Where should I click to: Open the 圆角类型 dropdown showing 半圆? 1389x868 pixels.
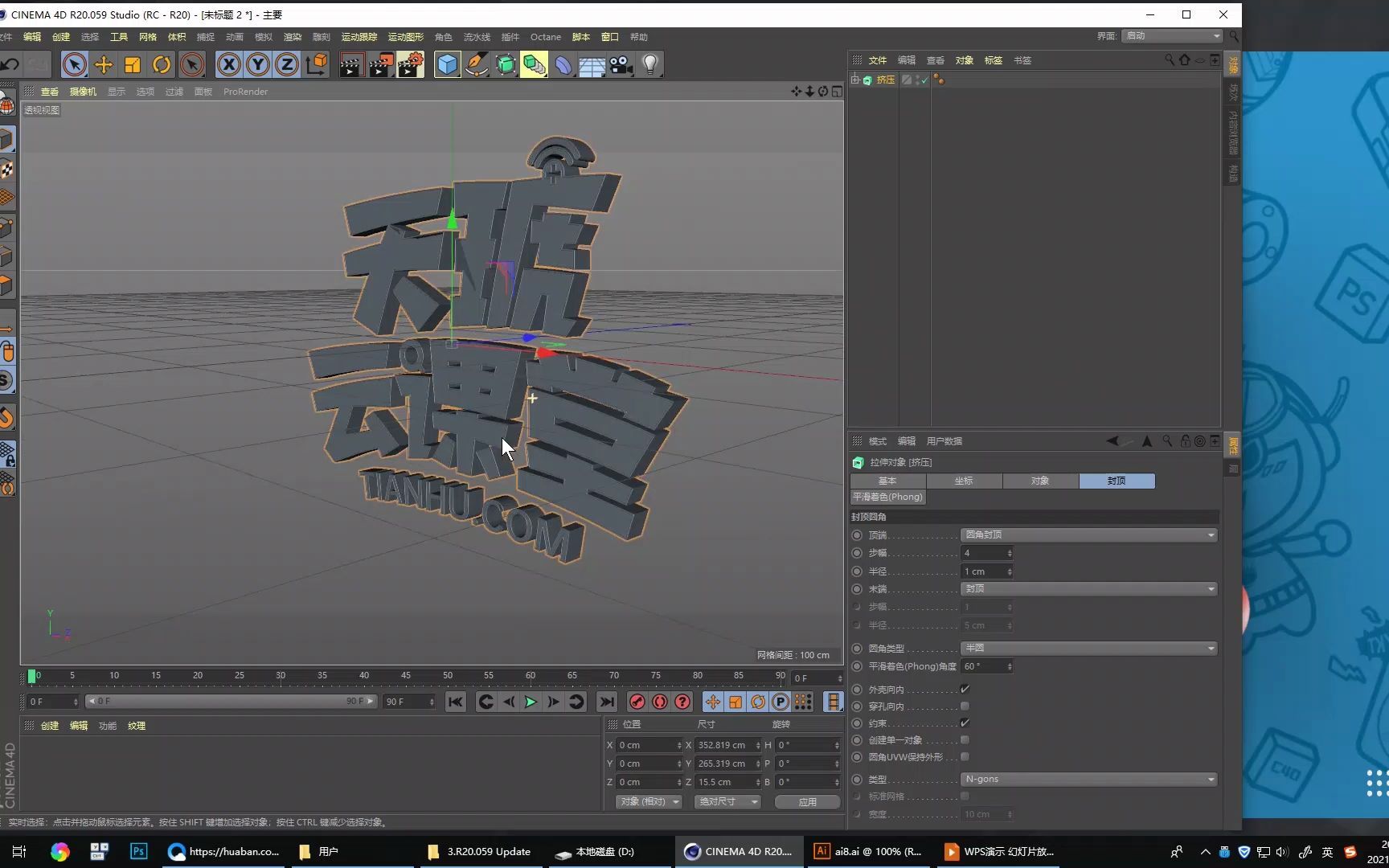[1088, 648]
